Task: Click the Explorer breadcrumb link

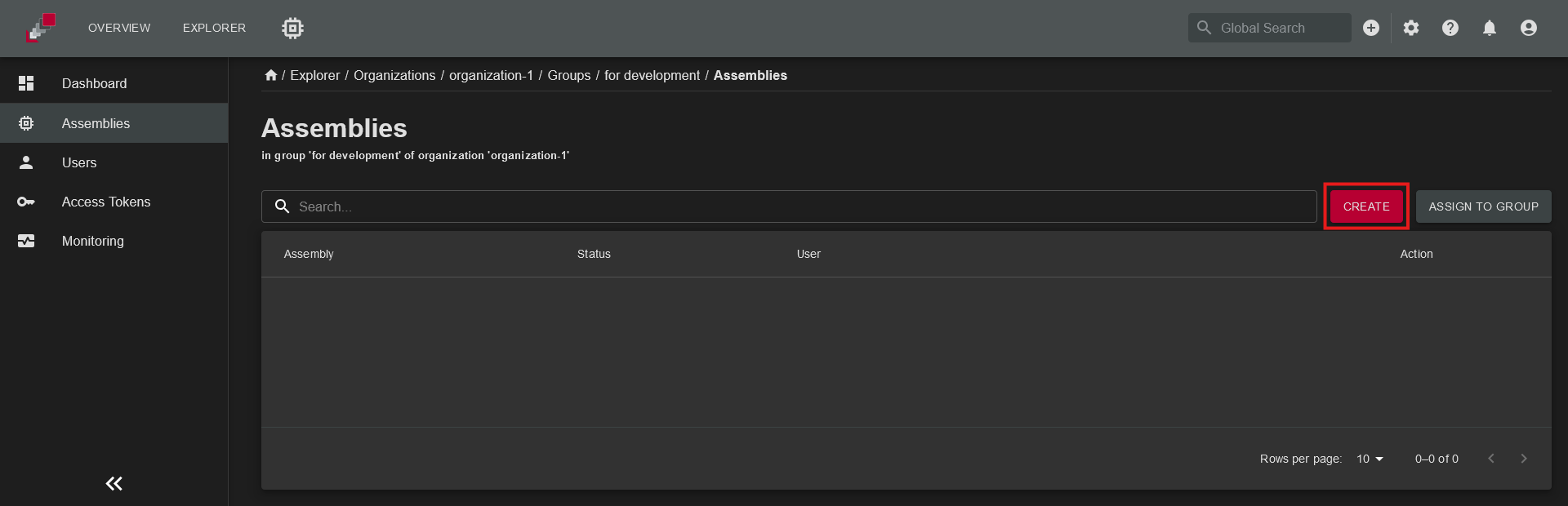Action: (x=315, y=75)
